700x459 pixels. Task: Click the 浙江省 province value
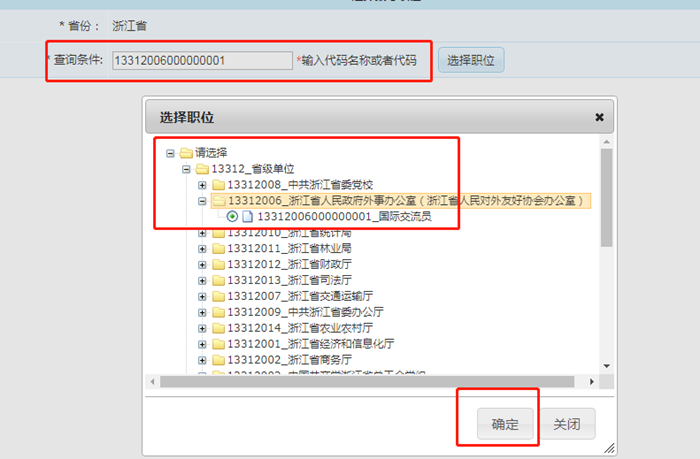(x=129, y=26)
